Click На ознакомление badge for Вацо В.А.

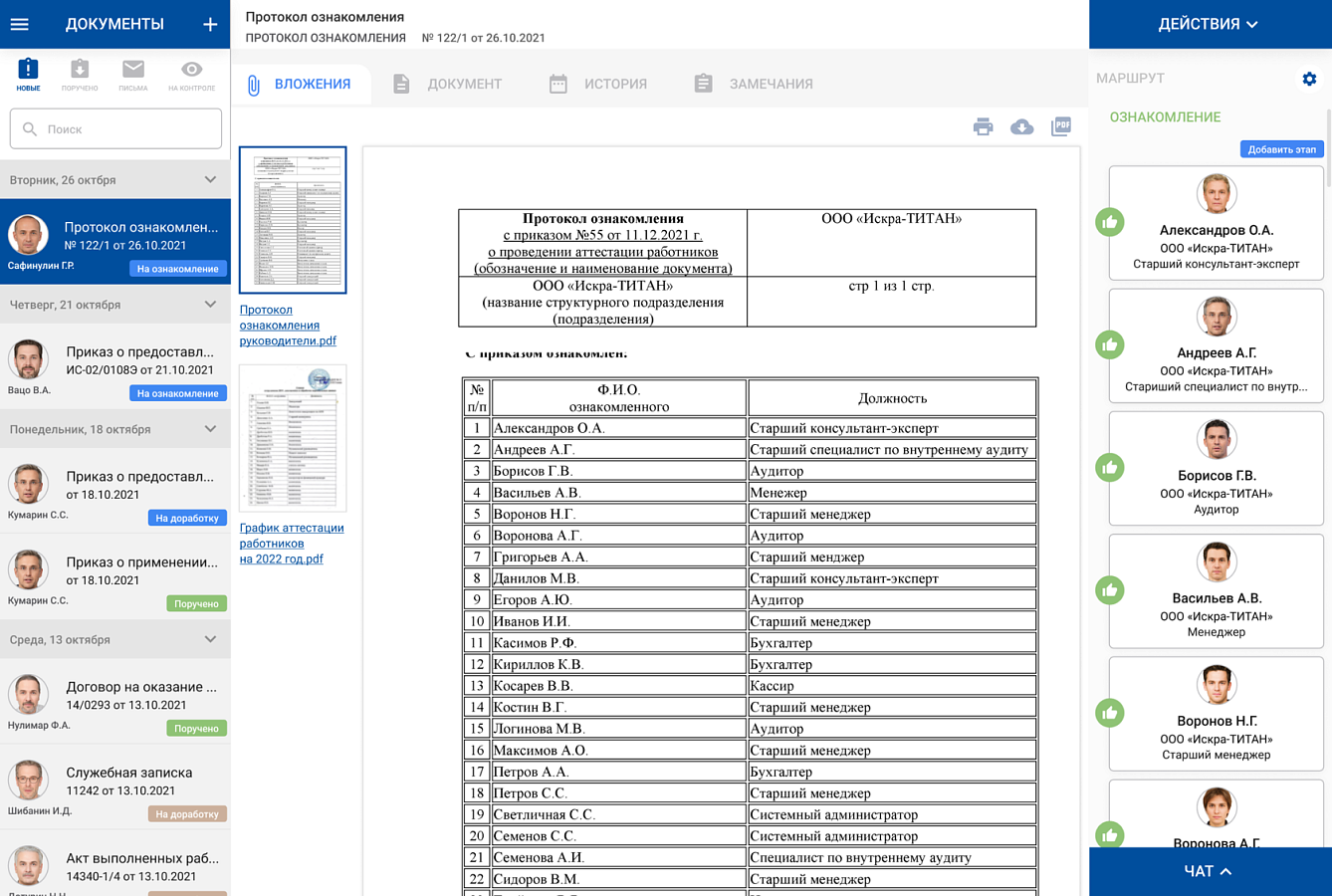pos(178,393)
